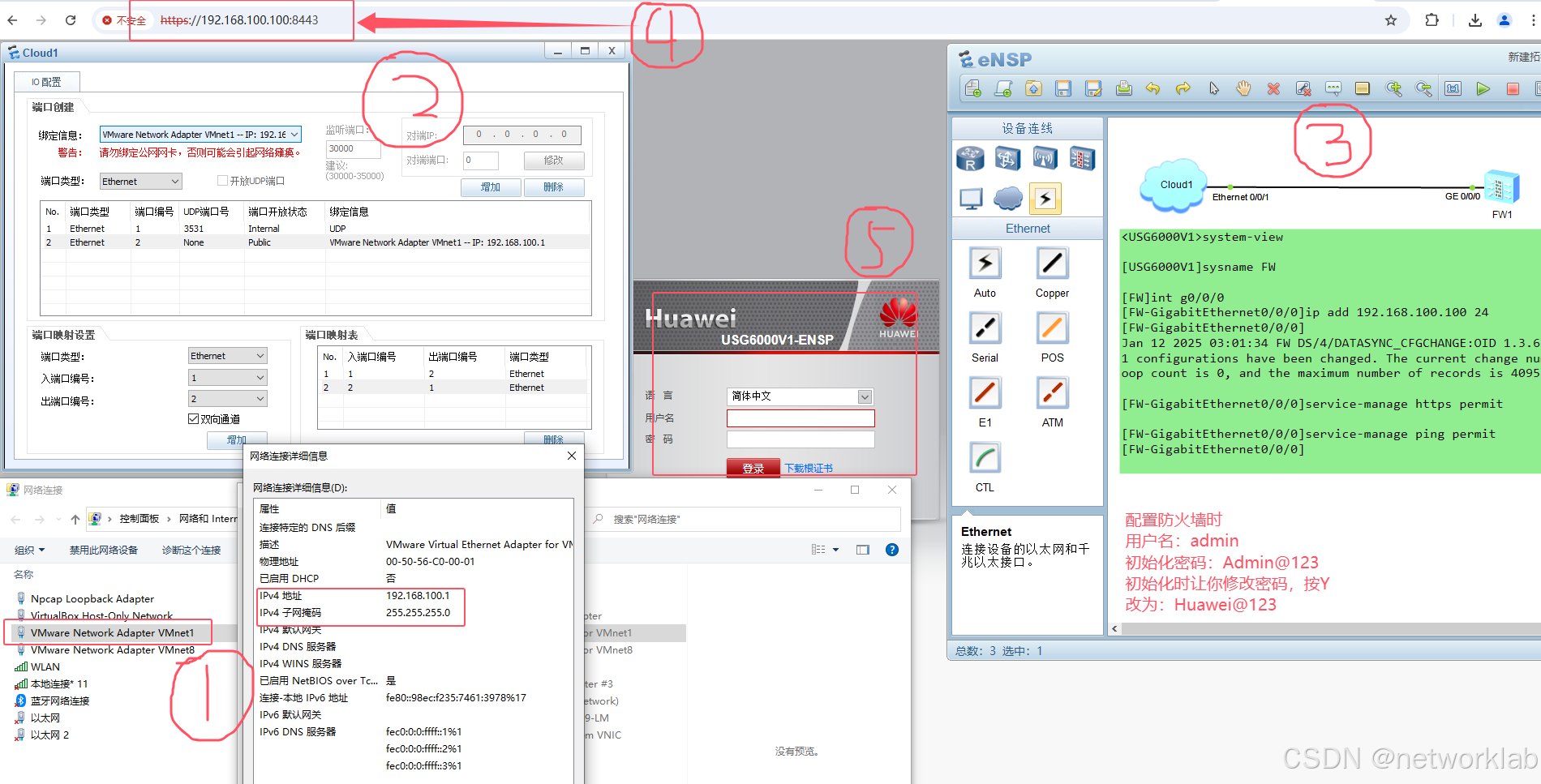Select the router device category icon
Viewport: 1541px width, 784px height.
click(970, 158)
